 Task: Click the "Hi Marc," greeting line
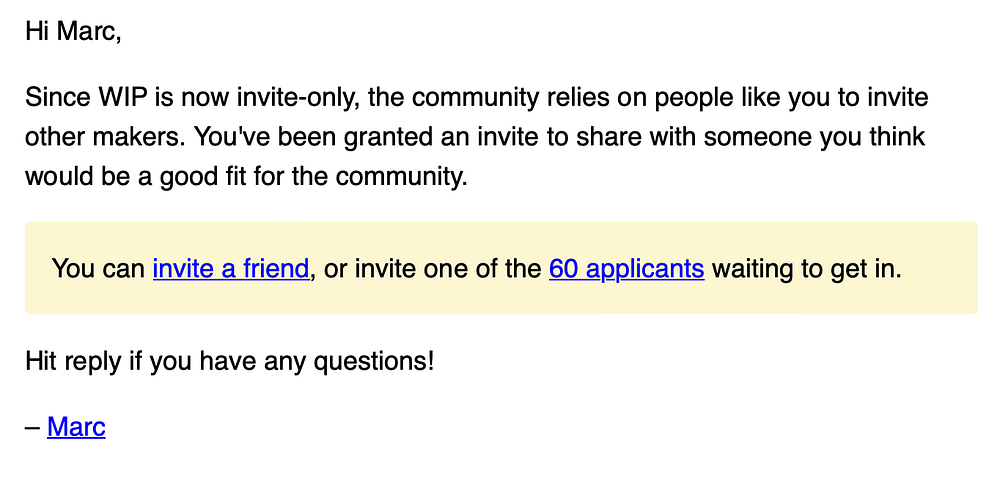73,31
